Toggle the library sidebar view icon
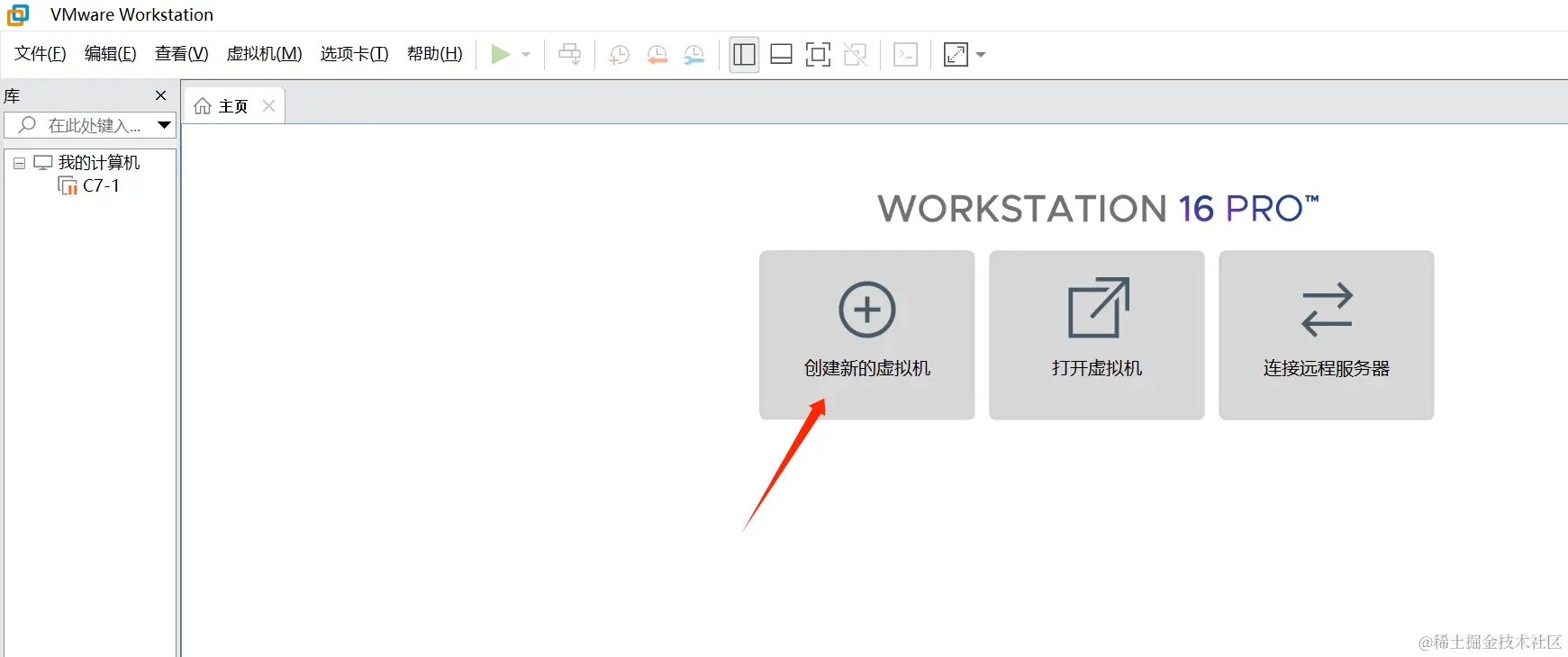 coord(744,55)
